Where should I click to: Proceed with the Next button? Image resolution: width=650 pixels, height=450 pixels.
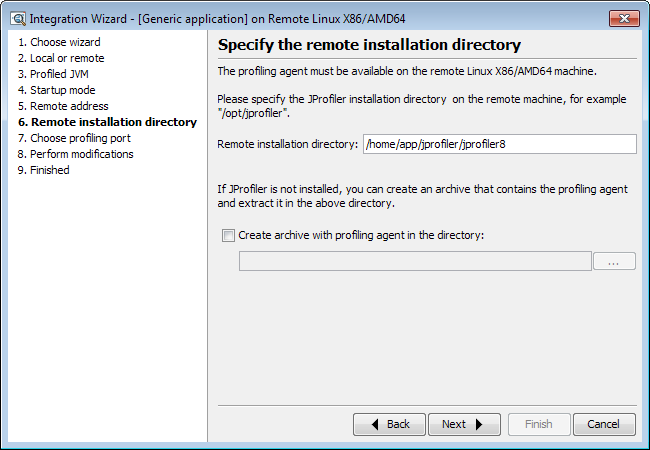(464, 424)
